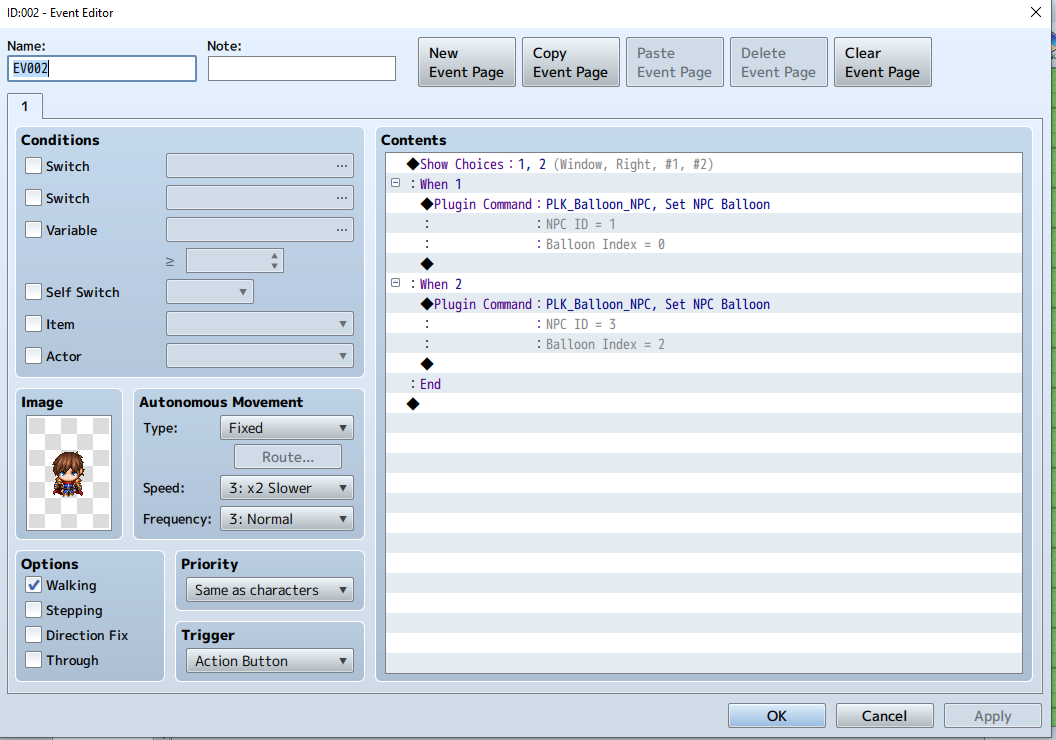The height and width of the screenshot is (740, 1056).
Task: Collapse the When 2 branch
Action: (x=395, y=283)
